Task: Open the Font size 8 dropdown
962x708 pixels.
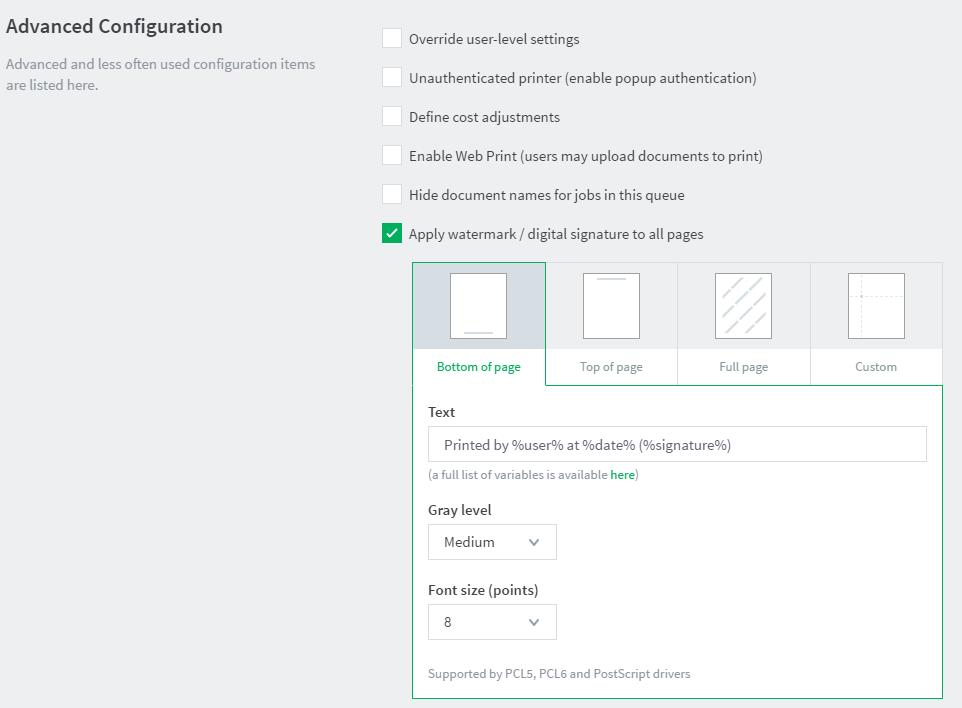Action: [x=492, y=622]
